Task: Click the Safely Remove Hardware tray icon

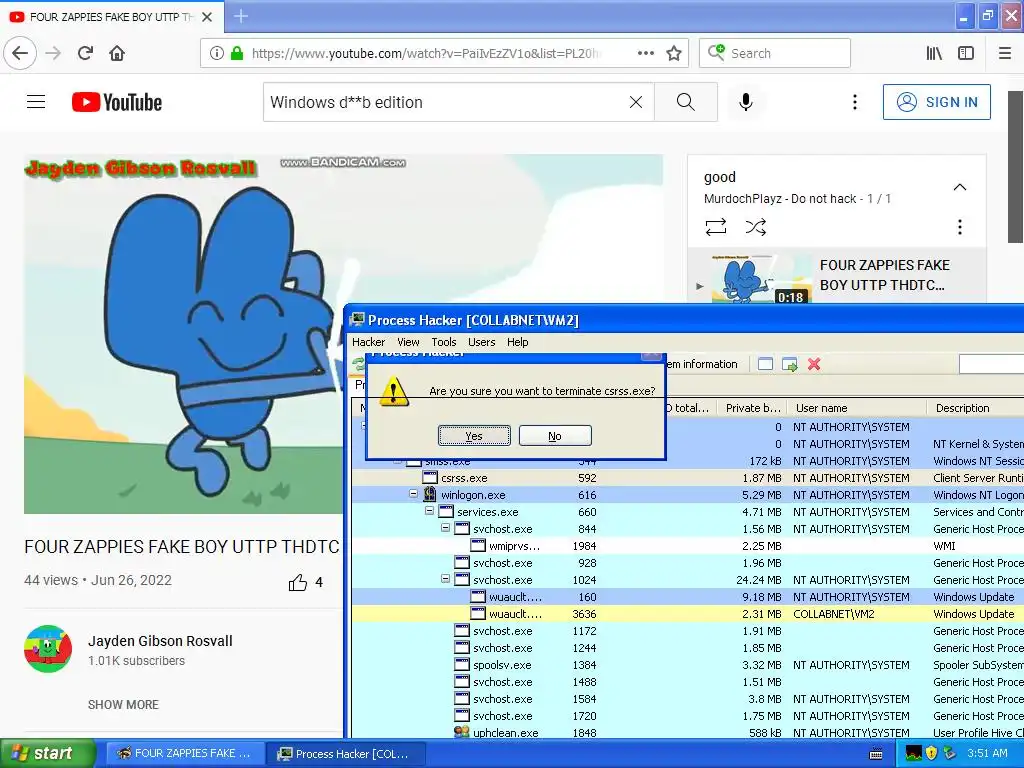Action: [x=950, y=753]
